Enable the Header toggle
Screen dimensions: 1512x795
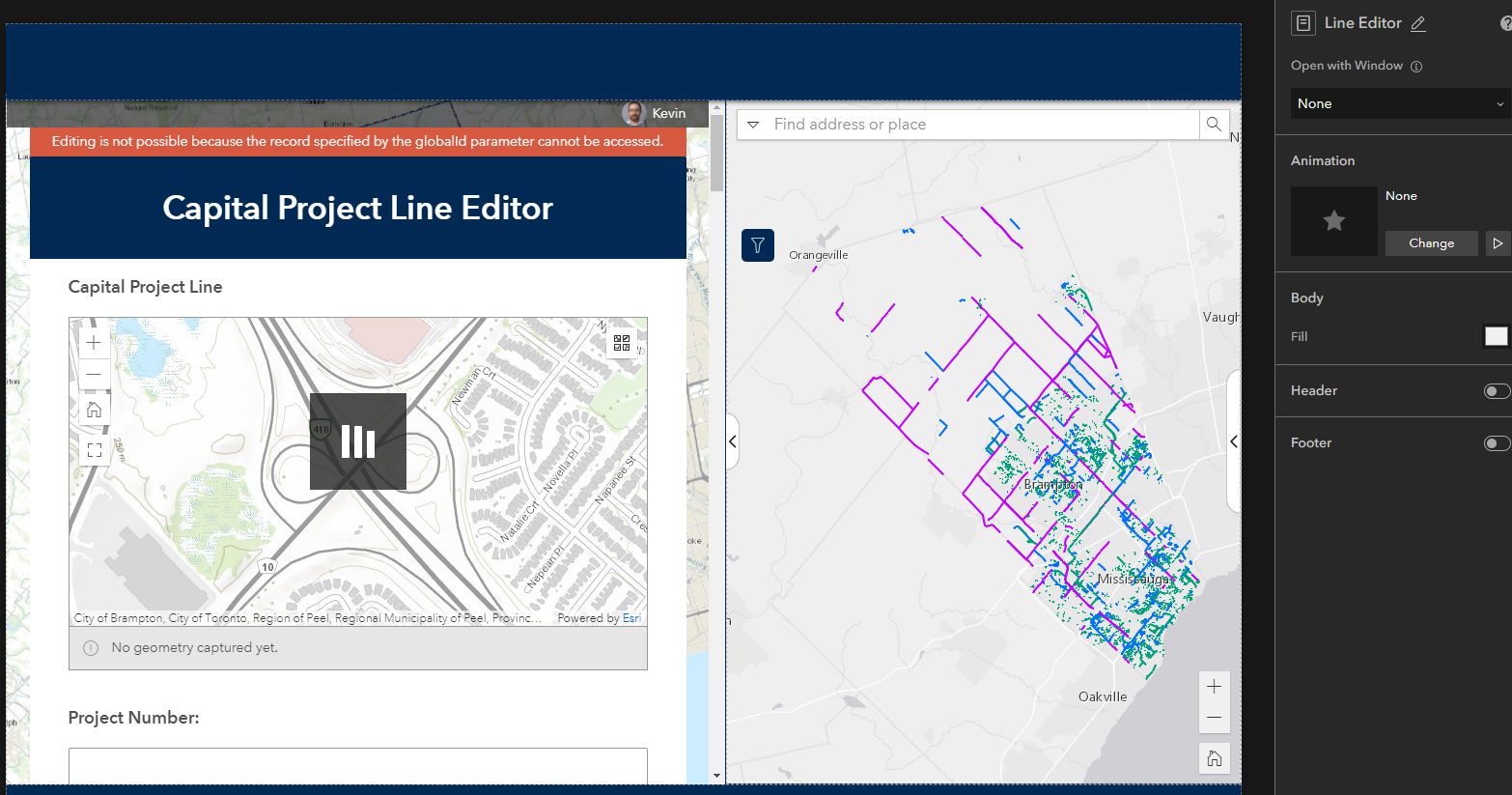point(1497,391)
